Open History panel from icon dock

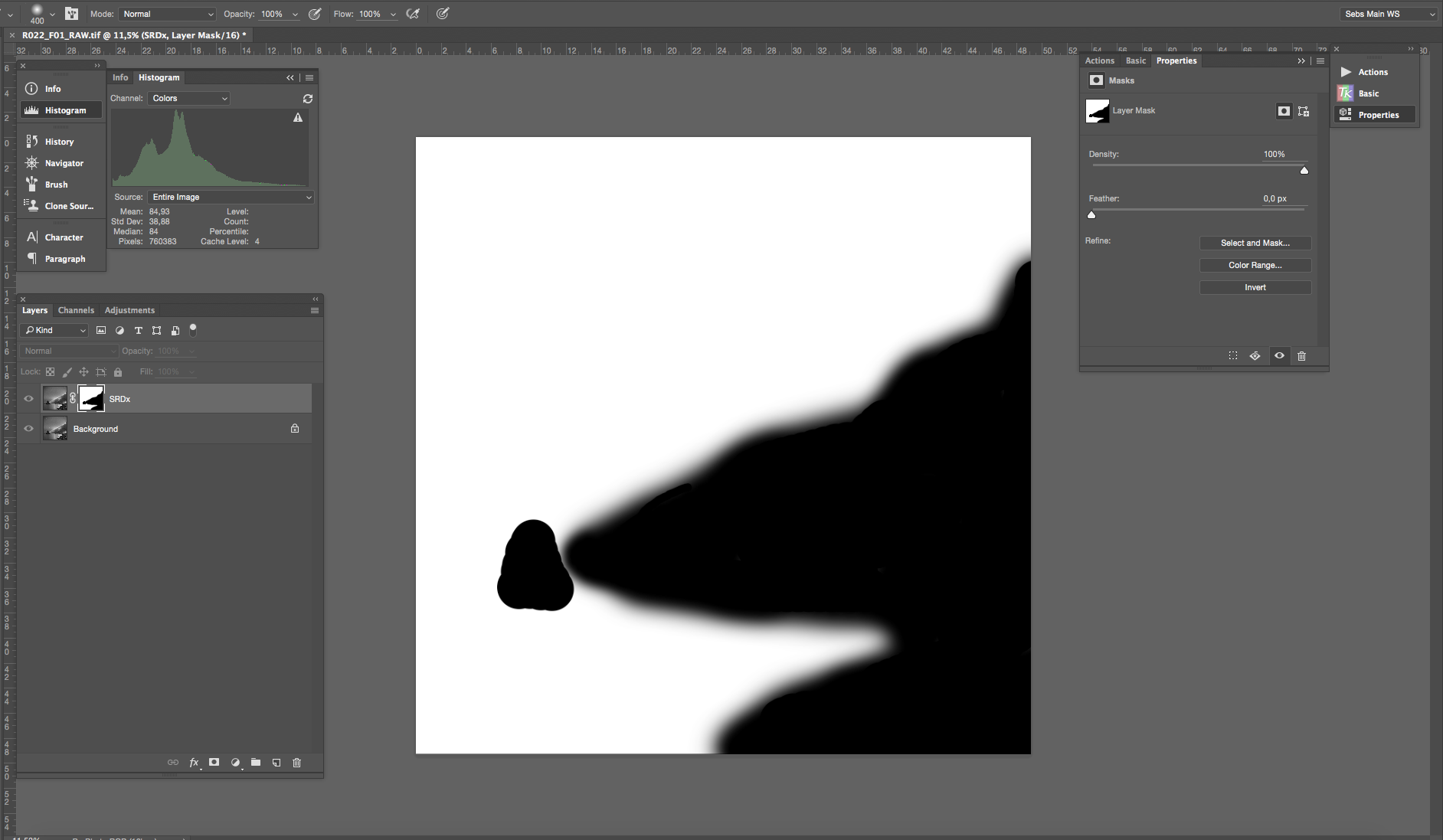click(61, 142)
